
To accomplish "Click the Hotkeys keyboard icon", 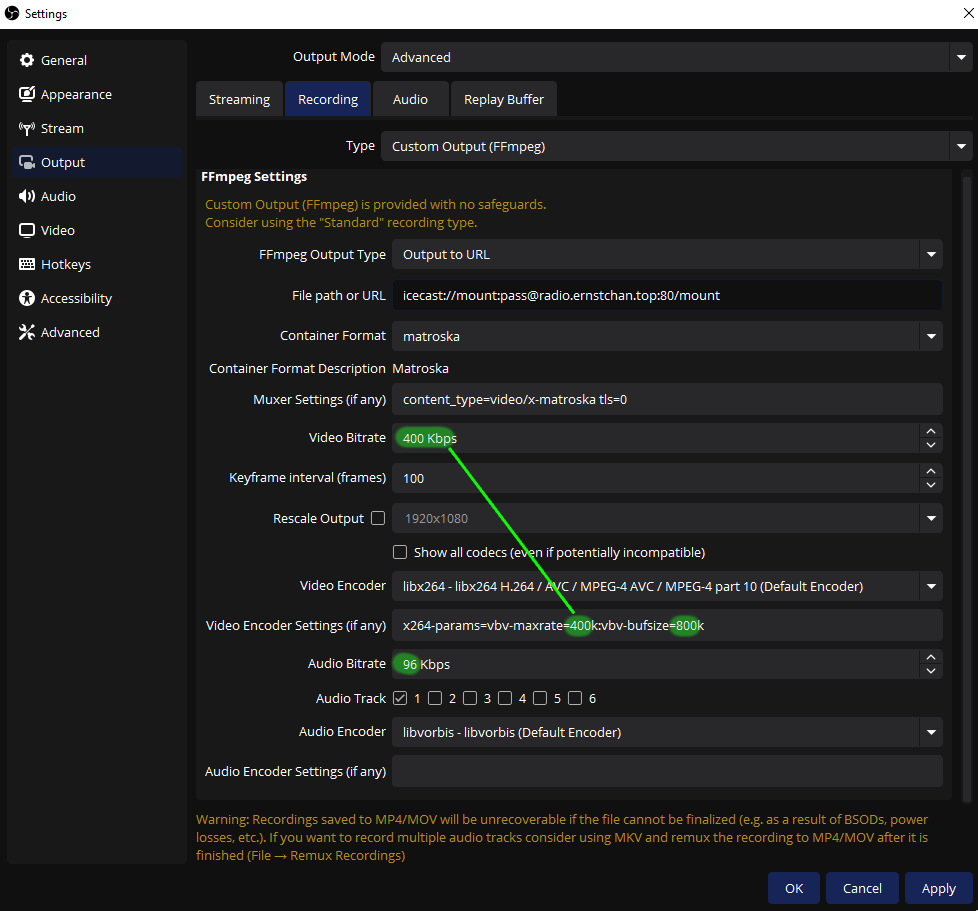I will (27, 264).
